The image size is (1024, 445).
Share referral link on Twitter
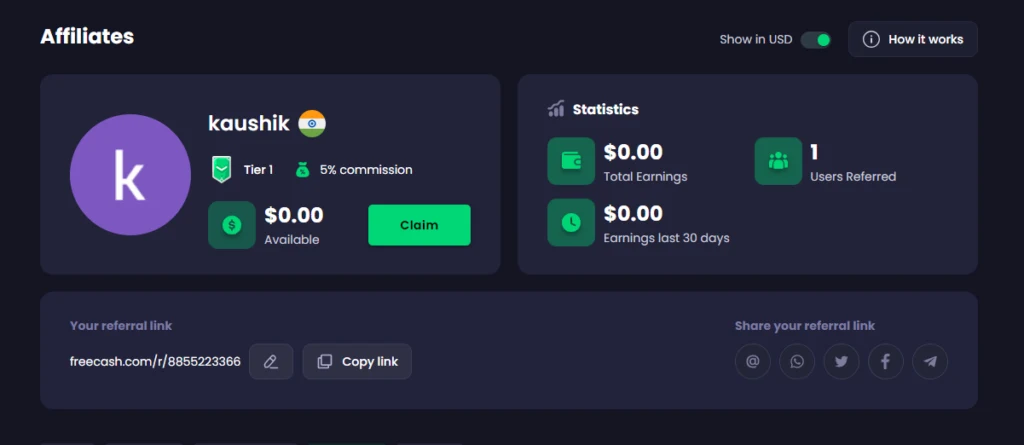click(x=841, y=361)
